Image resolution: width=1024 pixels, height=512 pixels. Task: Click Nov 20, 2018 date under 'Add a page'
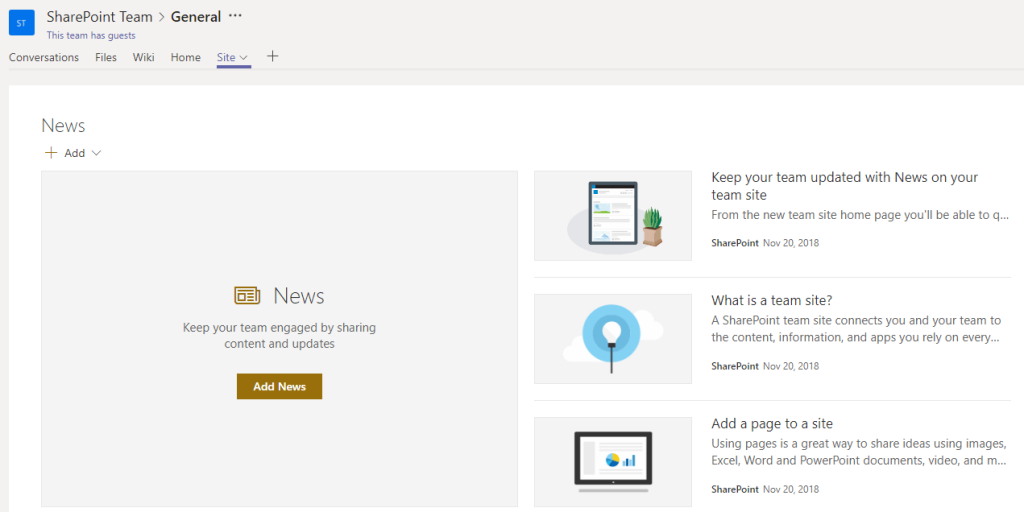click(x=791, y=489)
